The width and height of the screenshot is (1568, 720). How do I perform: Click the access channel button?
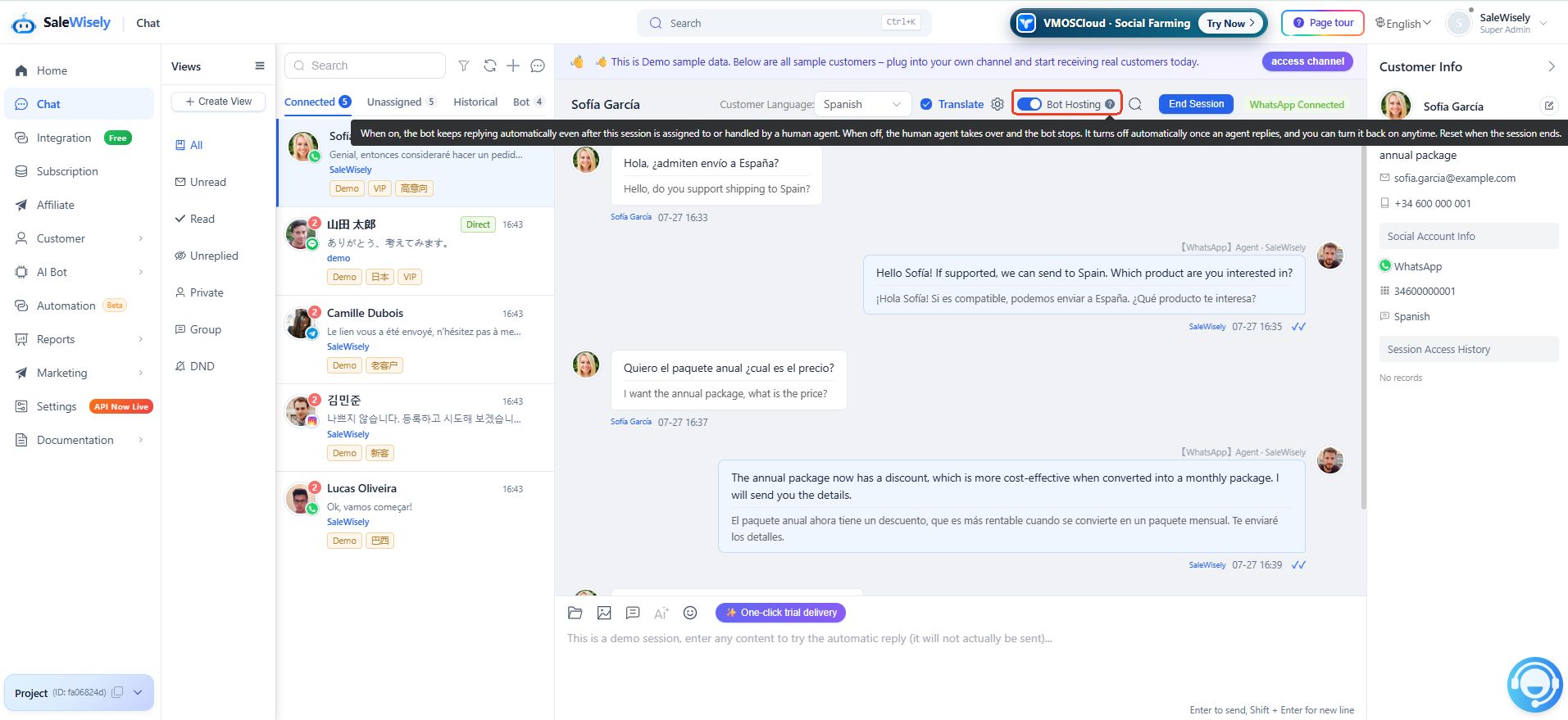click(1307, 61)
